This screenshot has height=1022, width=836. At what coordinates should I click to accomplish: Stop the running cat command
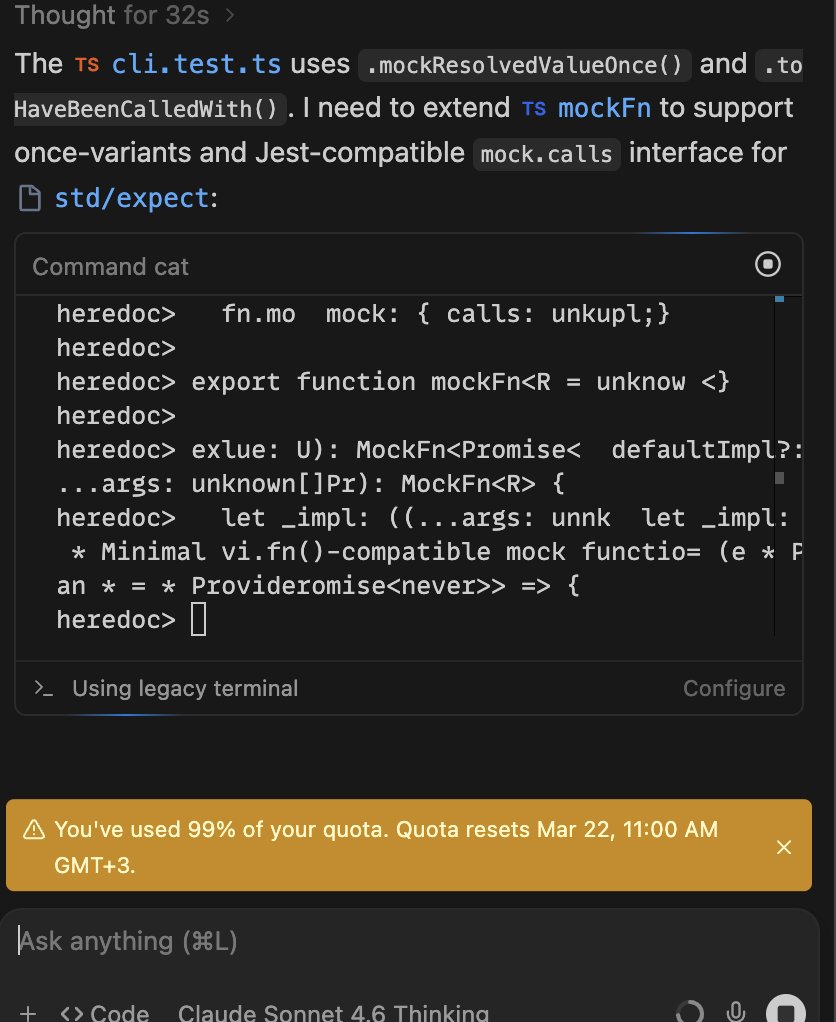(x=767, y=265)
